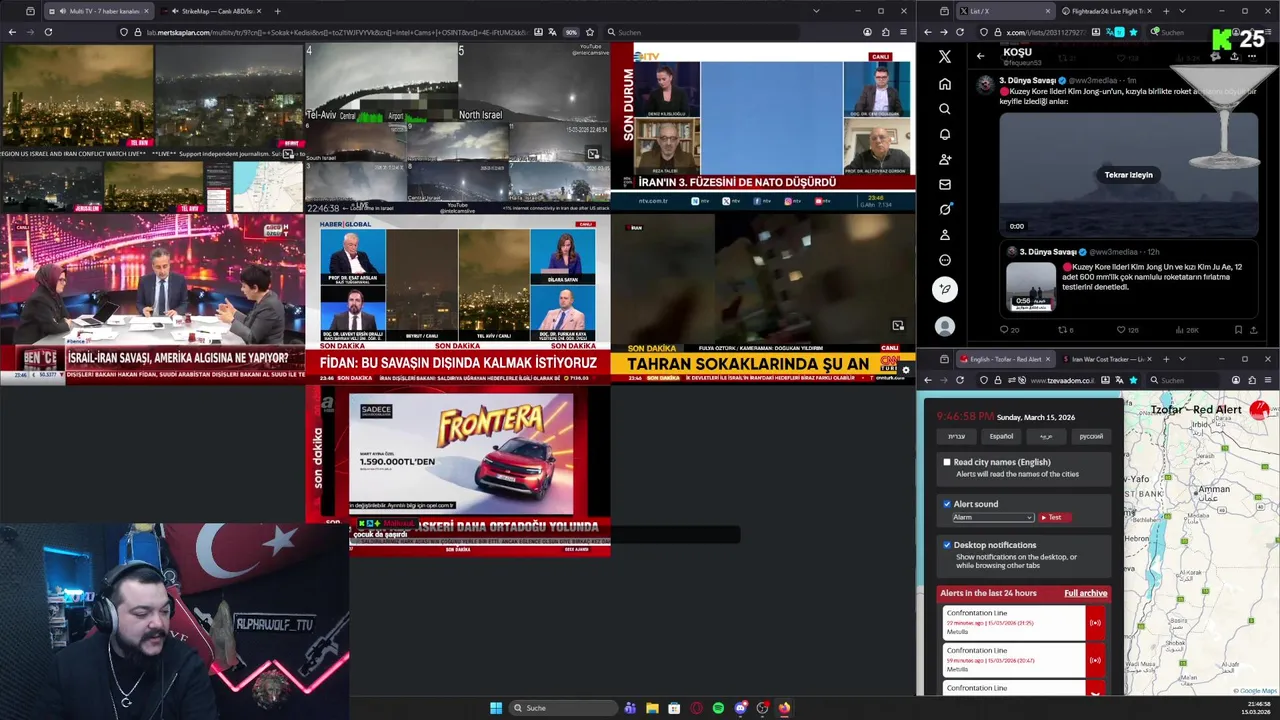The height and width of the screenshot is (720, 1280).
Task: Open new tab in Multi TV window
Action: coord(277,11)
